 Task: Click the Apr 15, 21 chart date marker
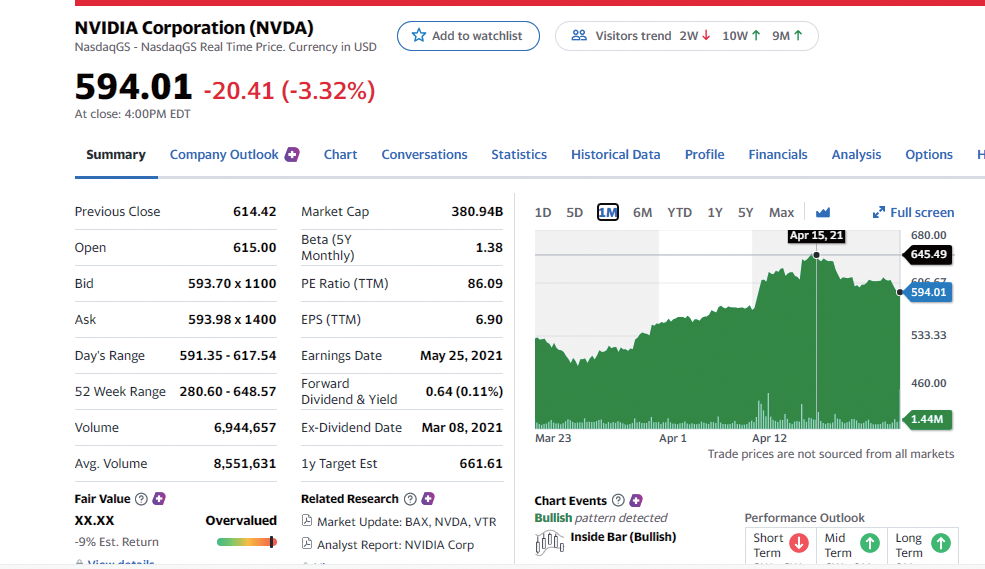coord(816,236)
